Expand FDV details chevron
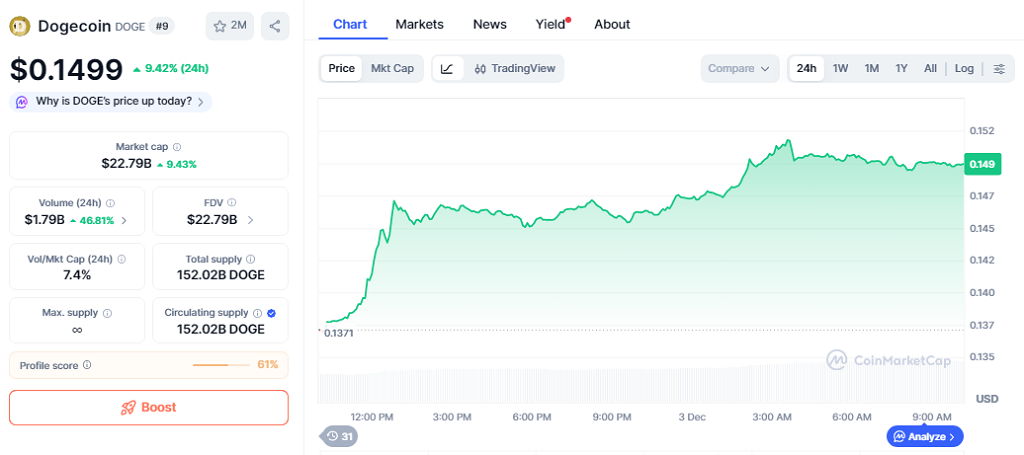 click(250, 221)
